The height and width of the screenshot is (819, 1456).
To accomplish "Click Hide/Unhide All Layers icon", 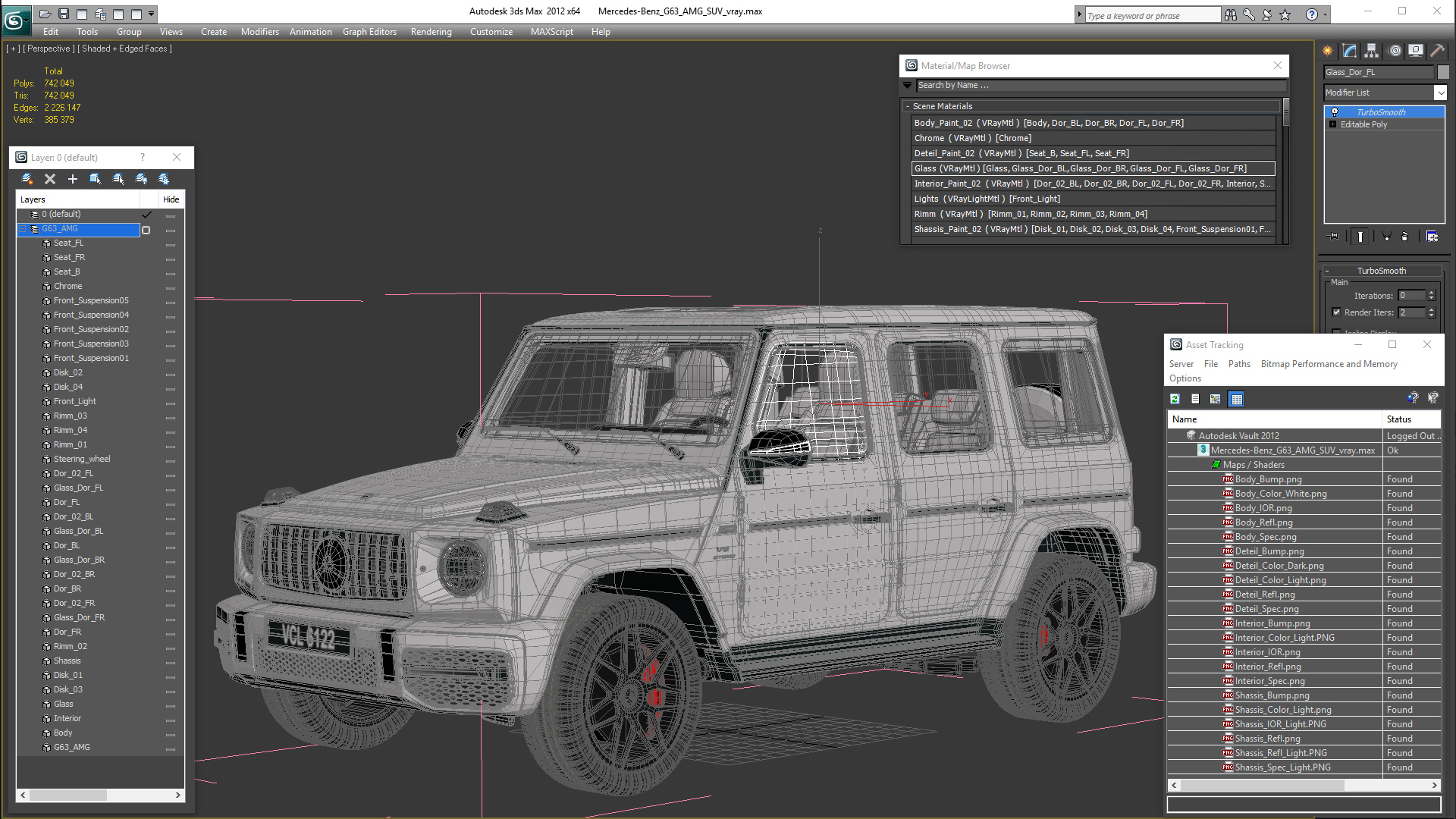I will click(141, 179).
